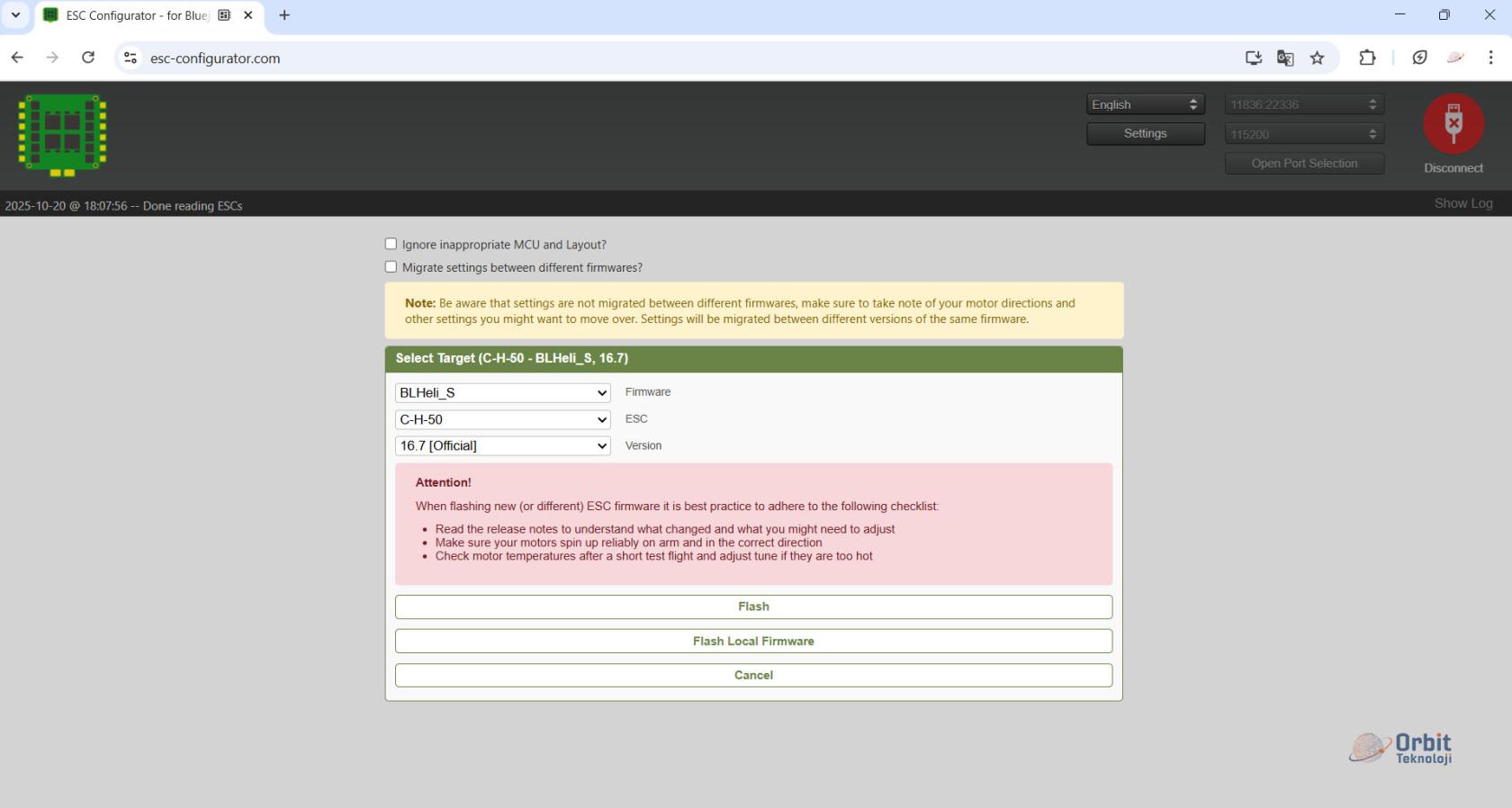Open Version dropdown showing 16.7 [Official]
This screenshot has width=1512, height=808.
pos(502,445)
